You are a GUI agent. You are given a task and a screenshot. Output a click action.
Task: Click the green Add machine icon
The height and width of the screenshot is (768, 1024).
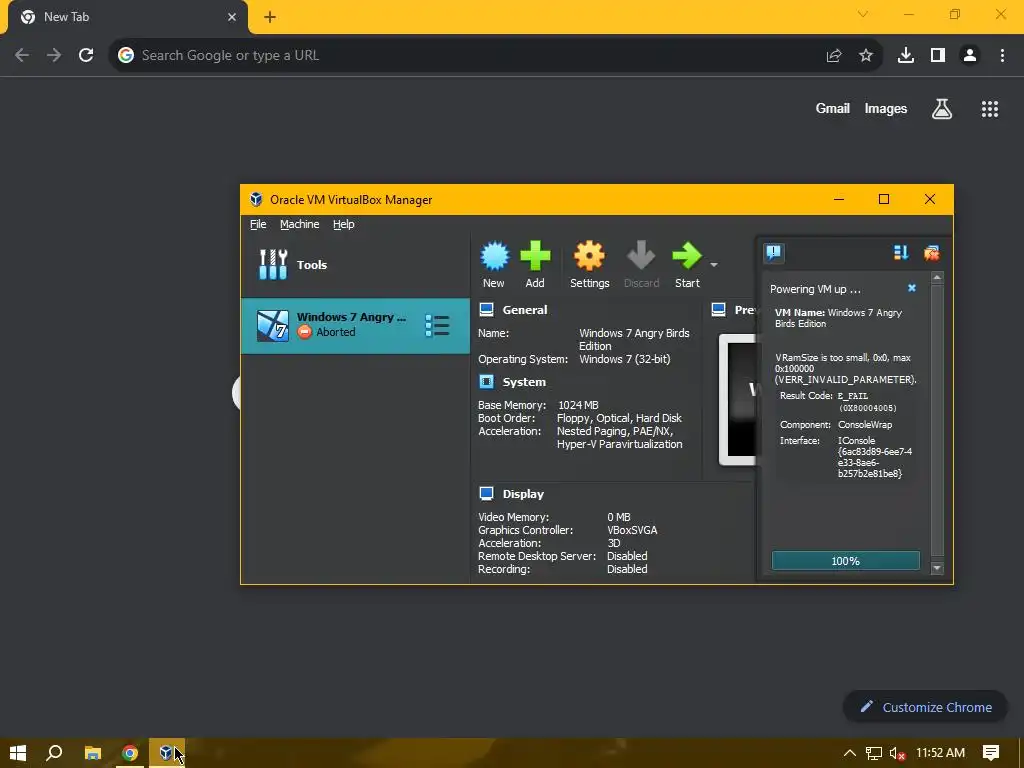point(535,256)
